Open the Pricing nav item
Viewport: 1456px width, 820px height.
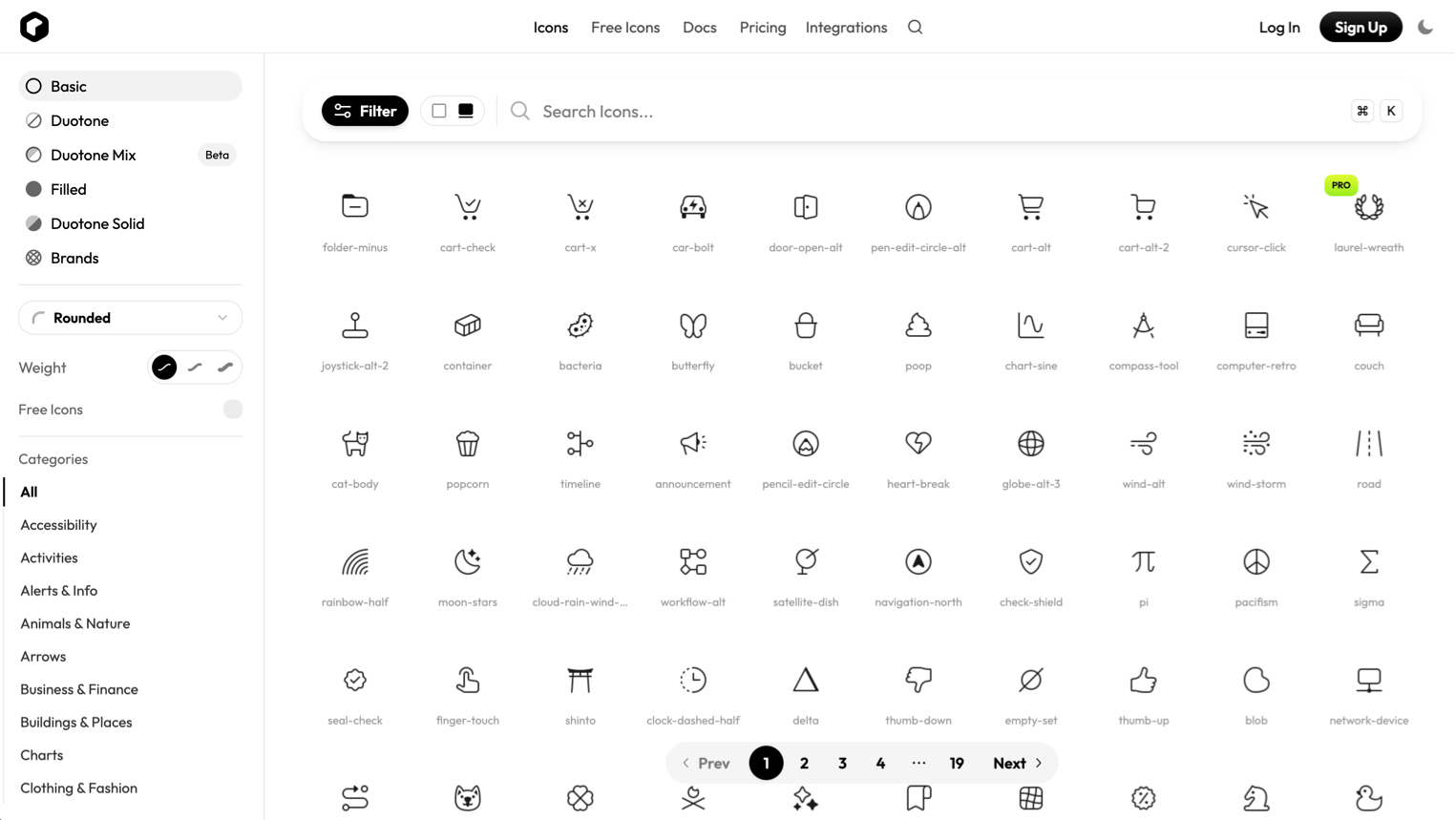pyautogui.click(x=763, y=27)
